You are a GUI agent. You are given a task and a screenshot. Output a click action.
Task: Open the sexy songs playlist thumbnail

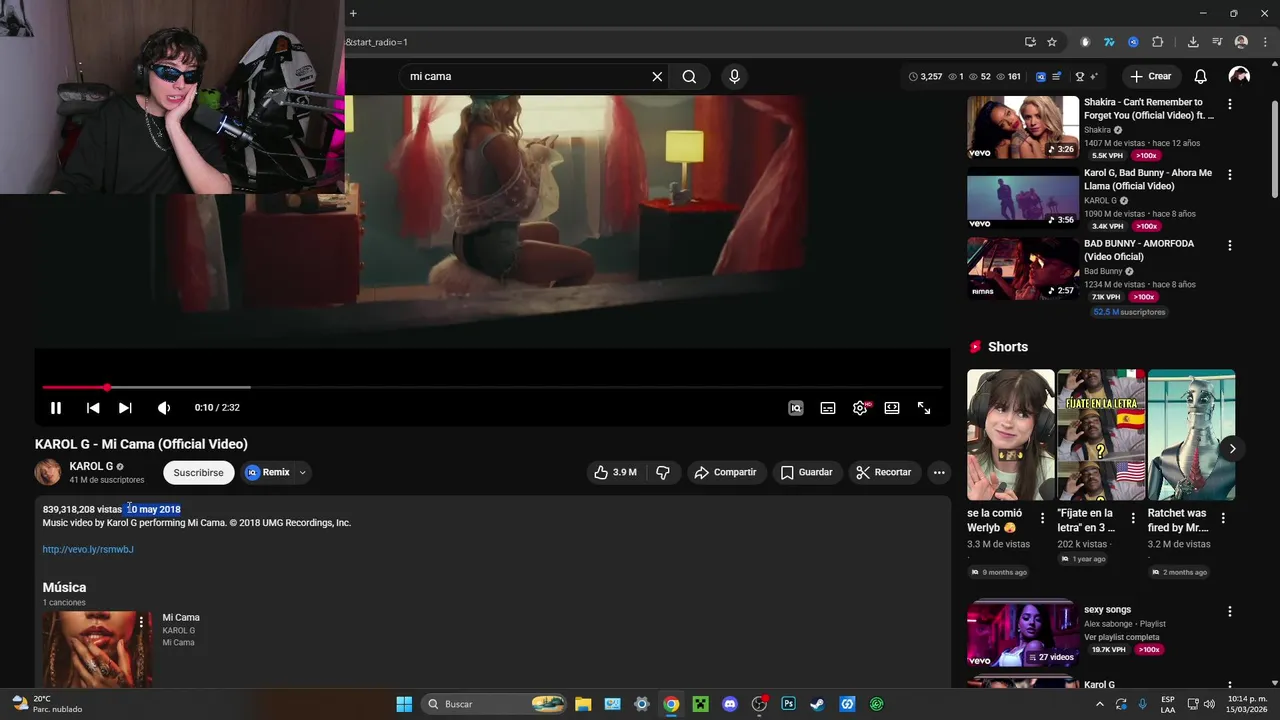[1023, 633]
